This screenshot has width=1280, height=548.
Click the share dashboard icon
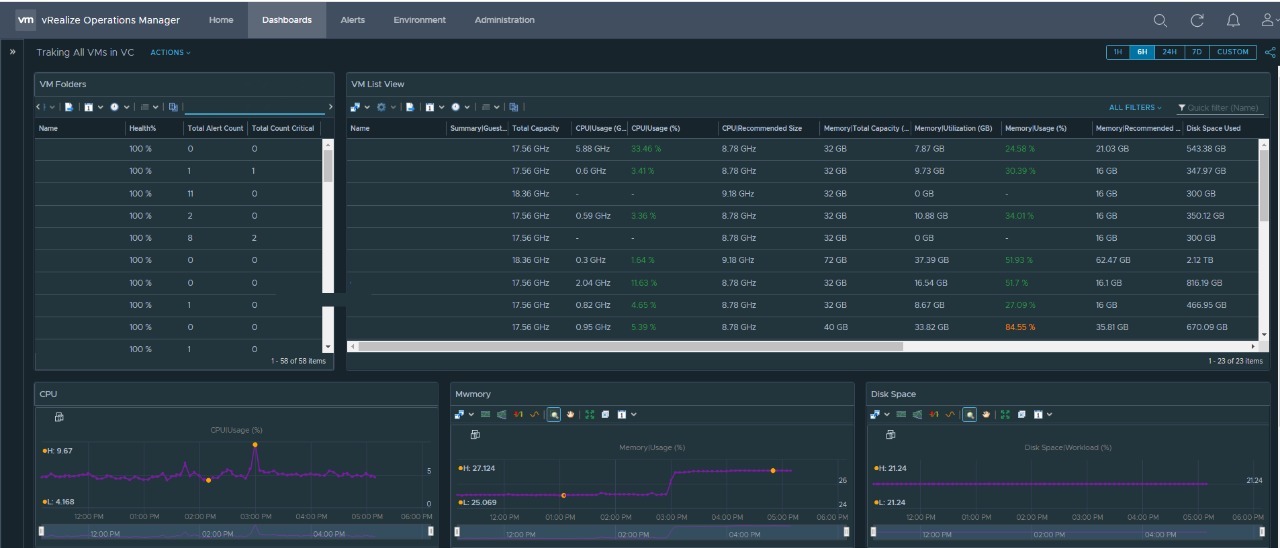(1270, 53)
